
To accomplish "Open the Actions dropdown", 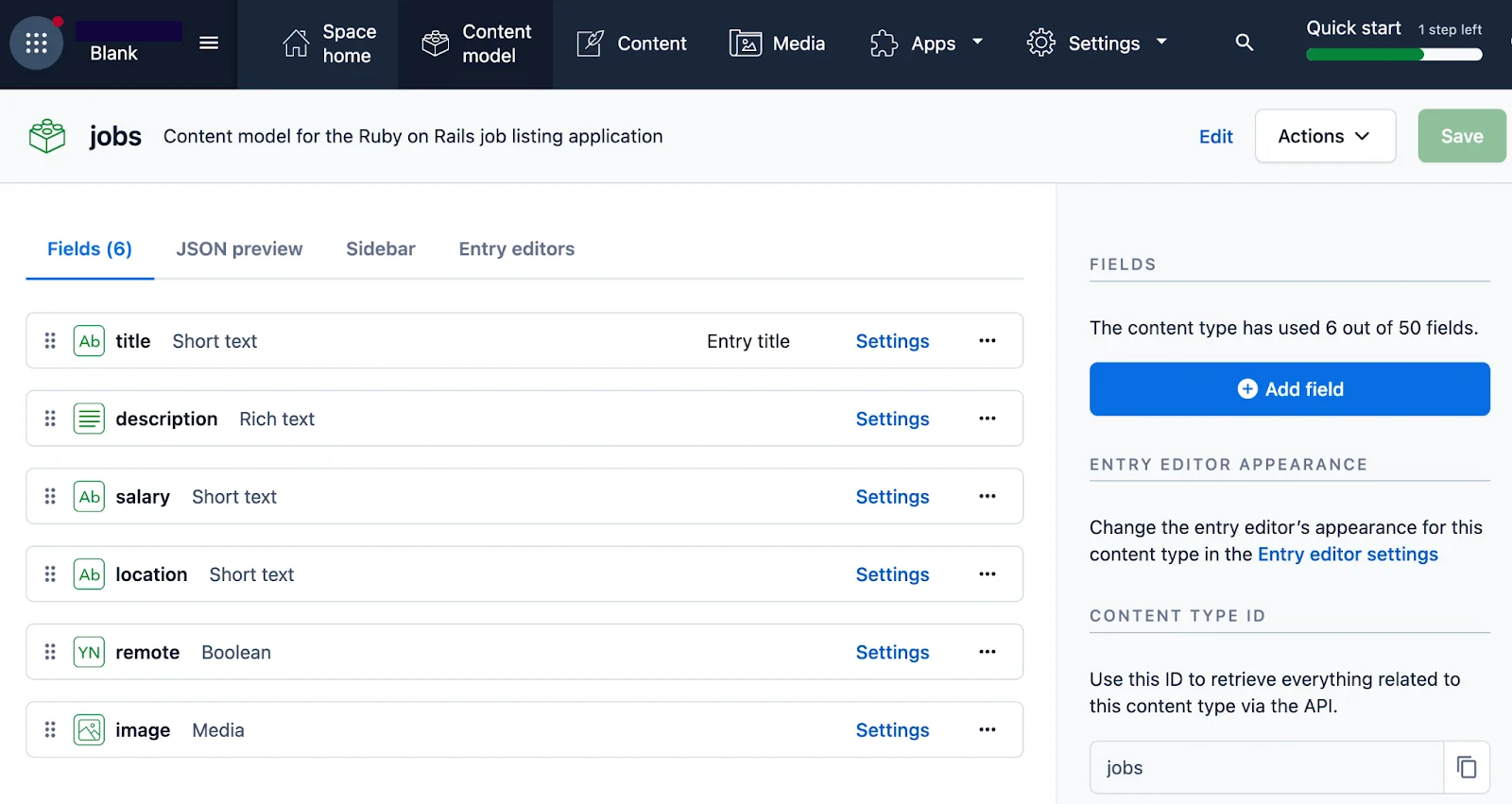I will click(1325, 136).
